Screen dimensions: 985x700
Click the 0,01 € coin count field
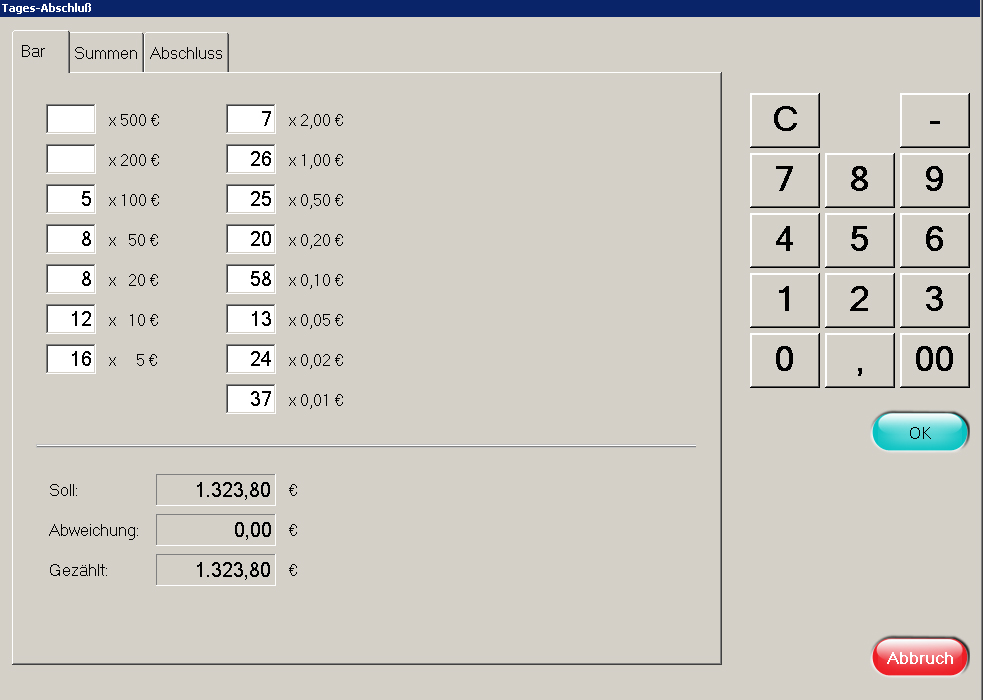[x=251, y=400]
